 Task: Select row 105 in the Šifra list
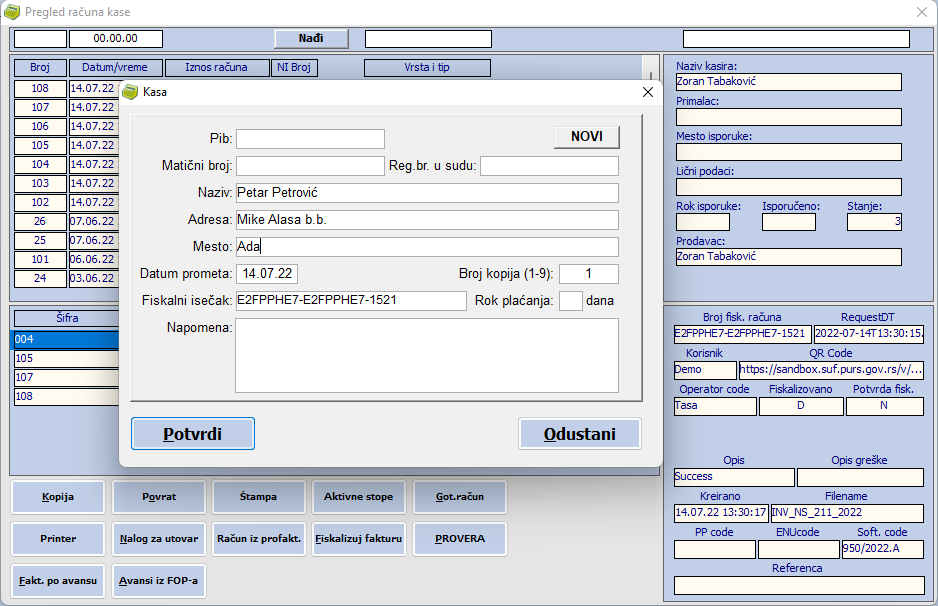tap(65, 359)
